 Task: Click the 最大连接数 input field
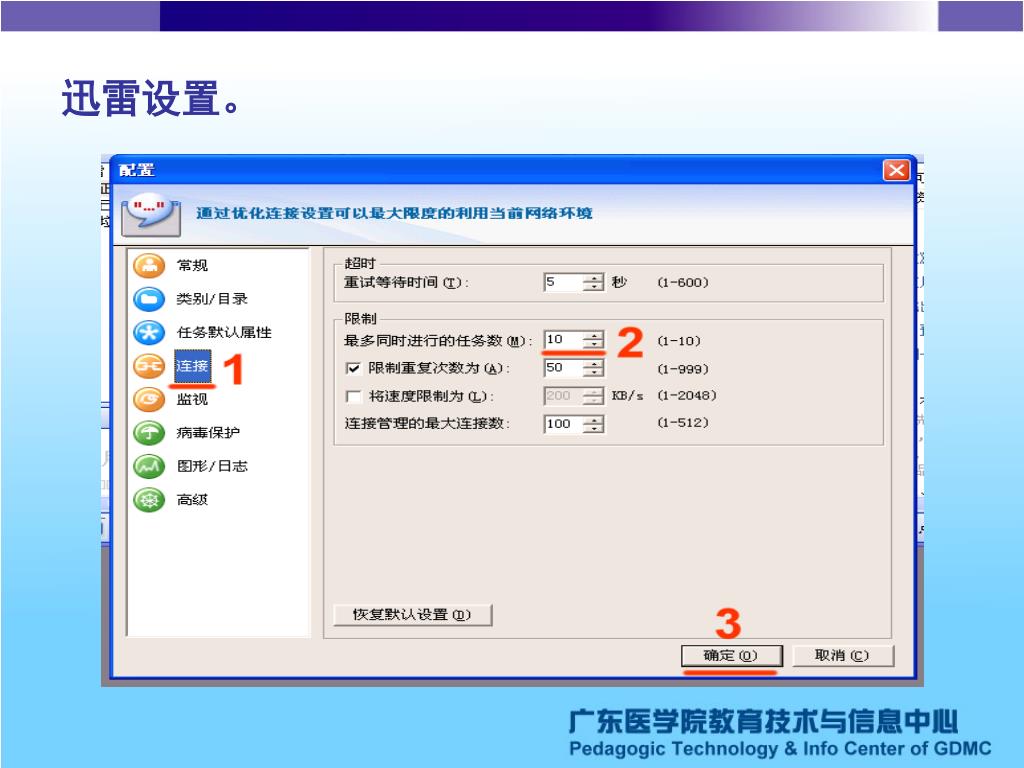pos(562,424)
